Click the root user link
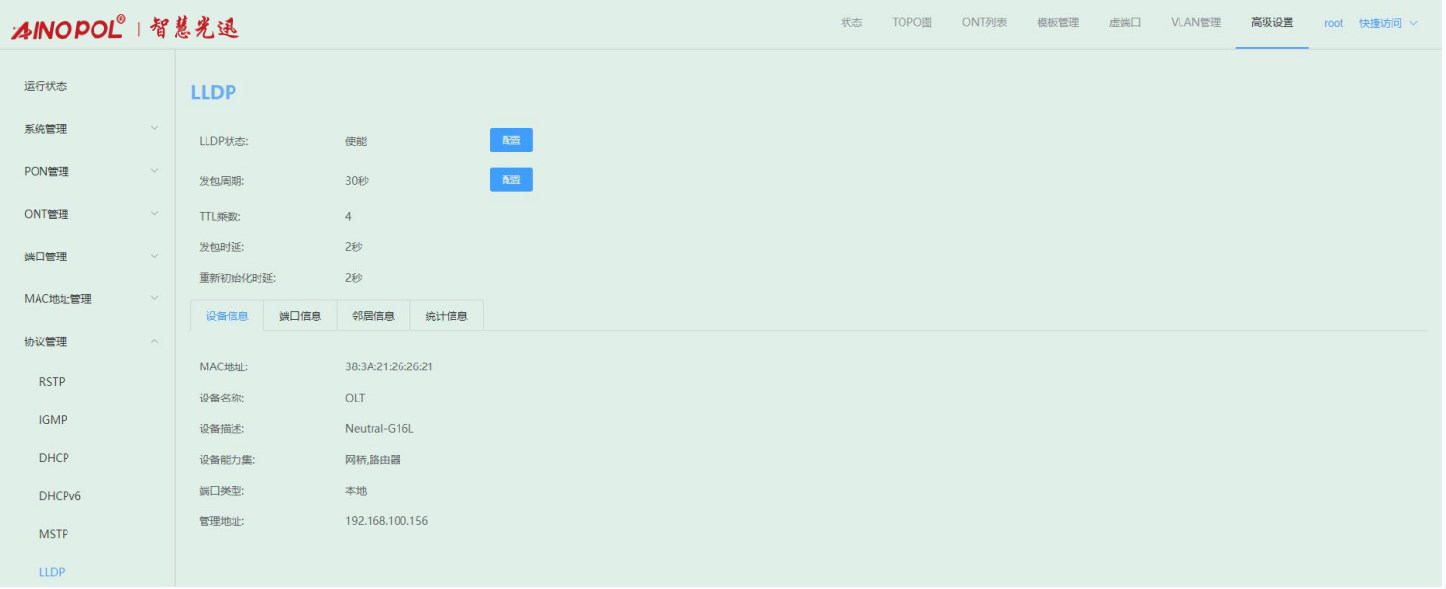Viewport: 1446px width, 589px height. point(1333,23)
